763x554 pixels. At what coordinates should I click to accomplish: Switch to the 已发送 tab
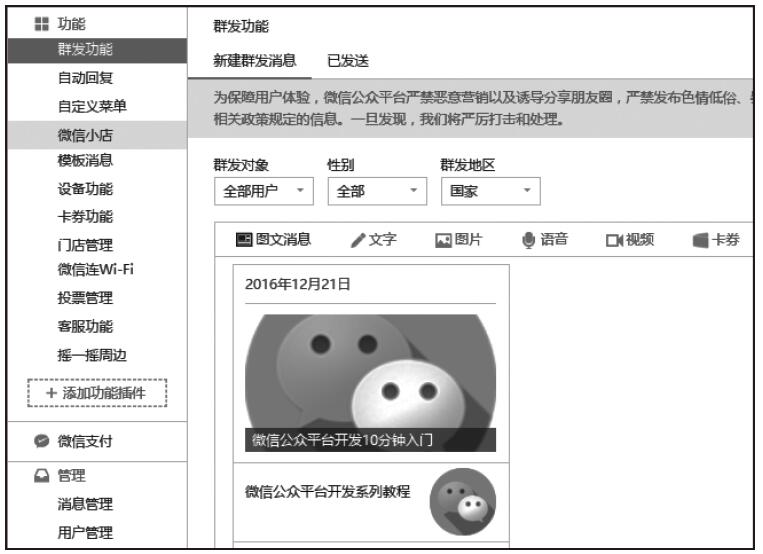[348, 61]
